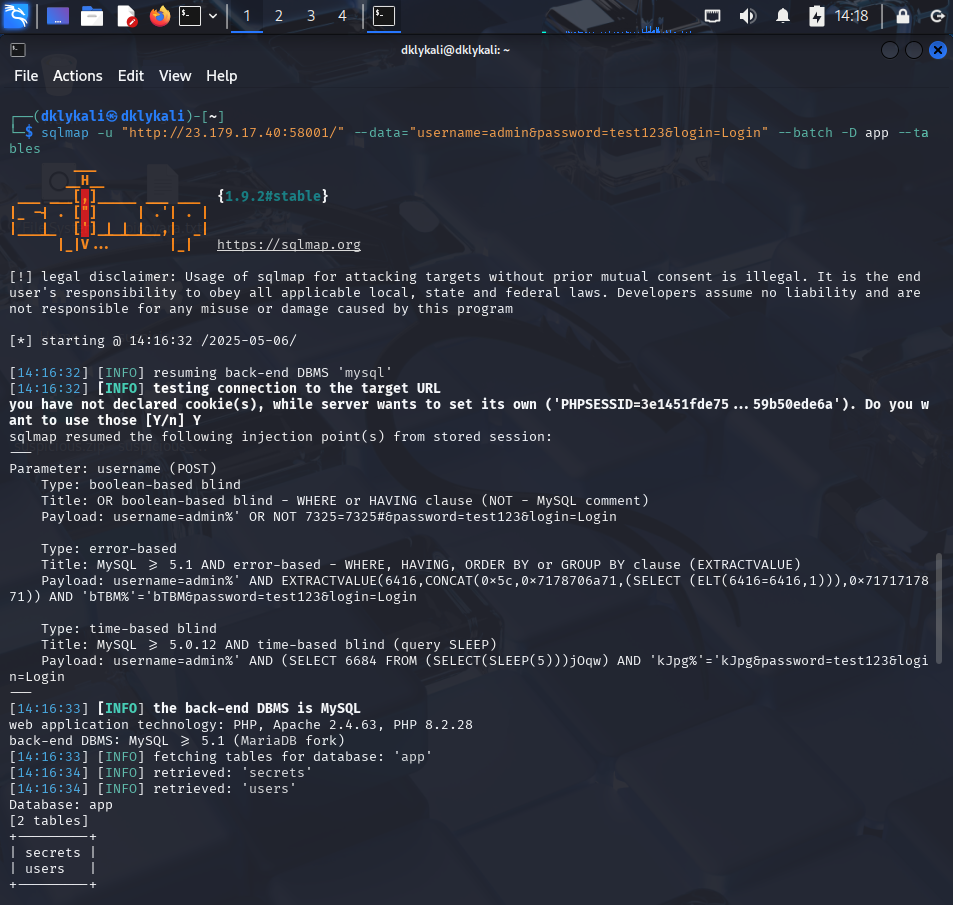953x905 pixels.
Task: Open the volume control tray icon
Action: tap(748, 16)
